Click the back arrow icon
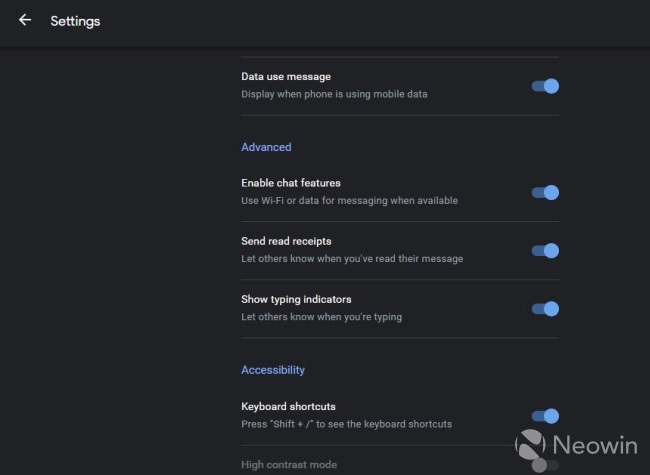The width and height of the screenshot is (650, 475). point(25,20)
